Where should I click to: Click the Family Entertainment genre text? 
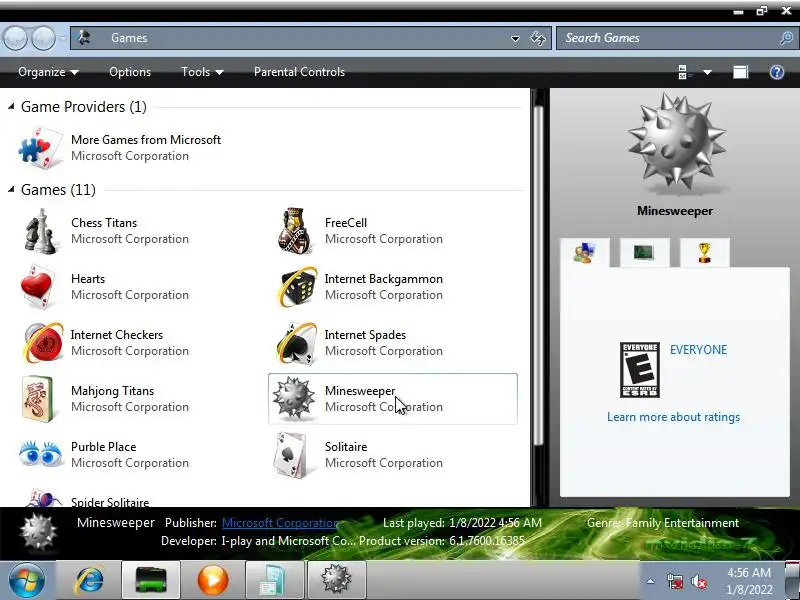point(682,523)
